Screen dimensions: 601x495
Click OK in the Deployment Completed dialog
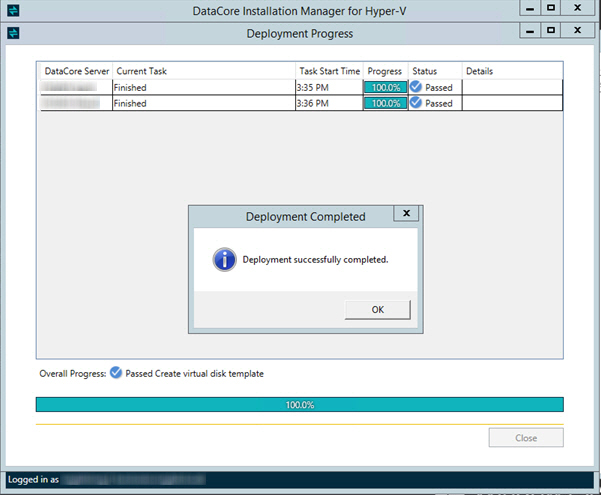tap(377, 310)
